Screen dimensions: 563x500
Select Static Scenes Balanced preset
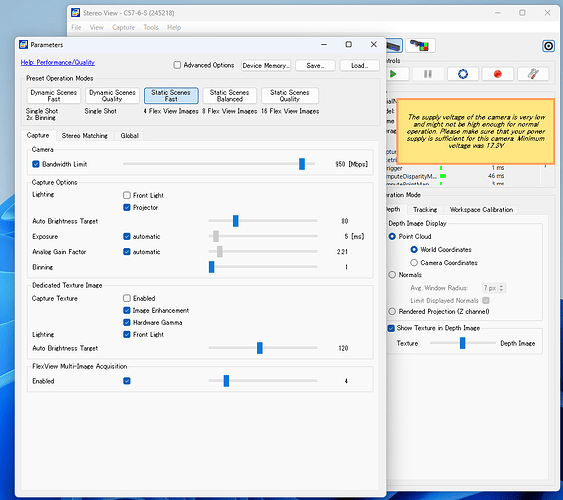click(230, 96)
